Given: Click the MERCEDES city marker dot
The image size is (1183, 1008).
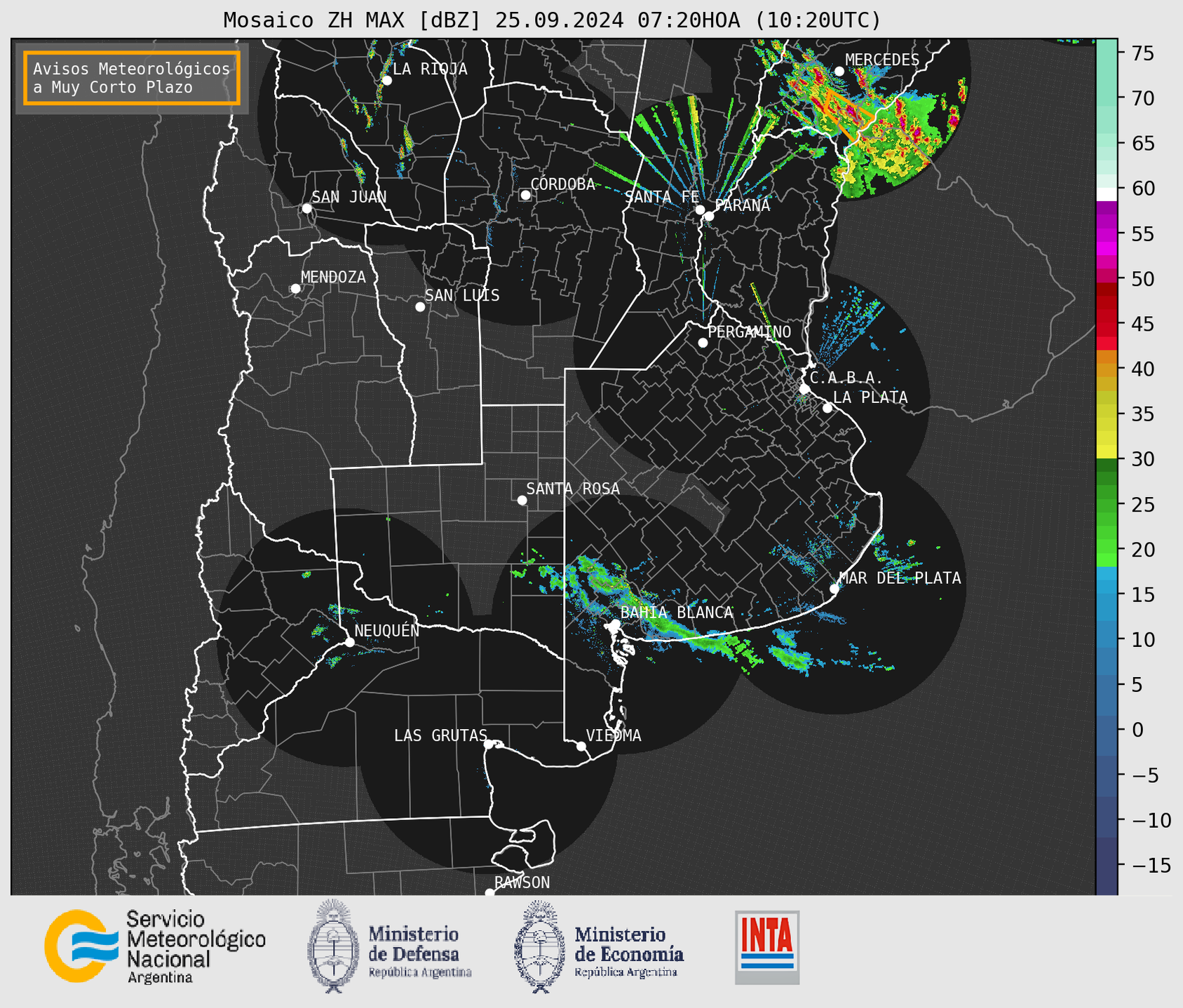Looking at the screenshot, I should [x=839, y=71].
